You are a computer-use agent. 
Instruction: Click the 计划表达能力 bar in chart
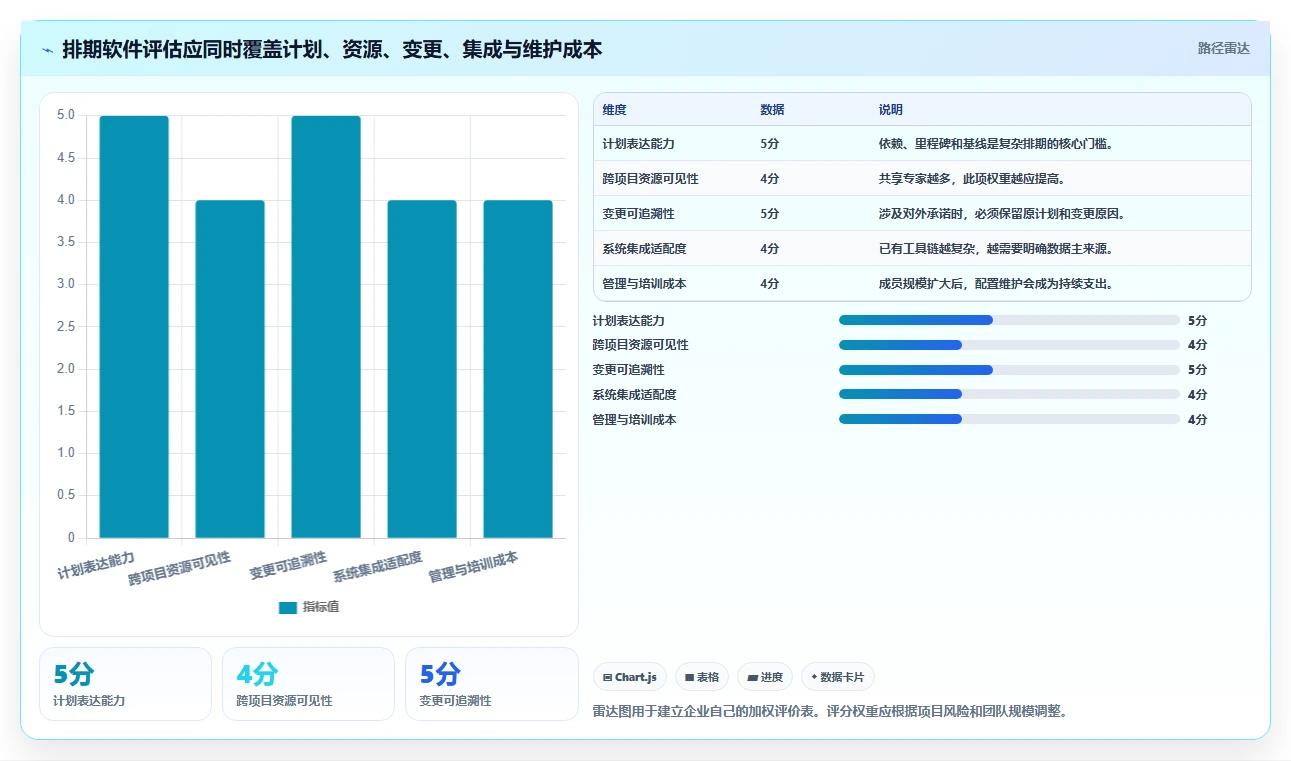[x=134, y=327]
